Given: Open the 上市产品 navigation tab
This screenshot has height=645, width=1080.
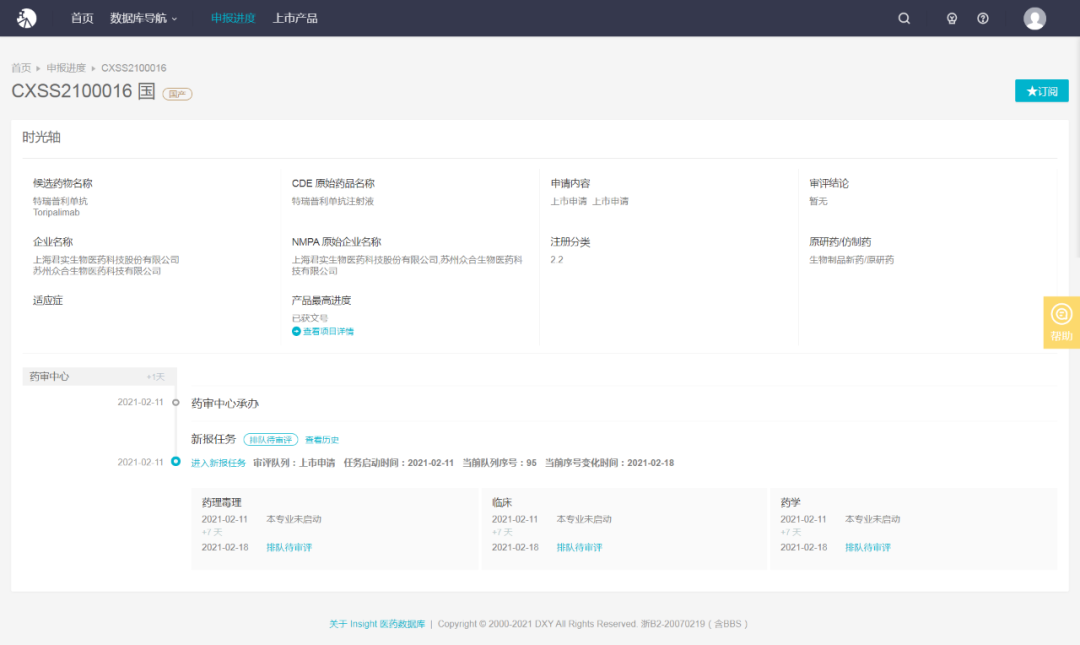Looking at the screenshot, I should 295,18.
